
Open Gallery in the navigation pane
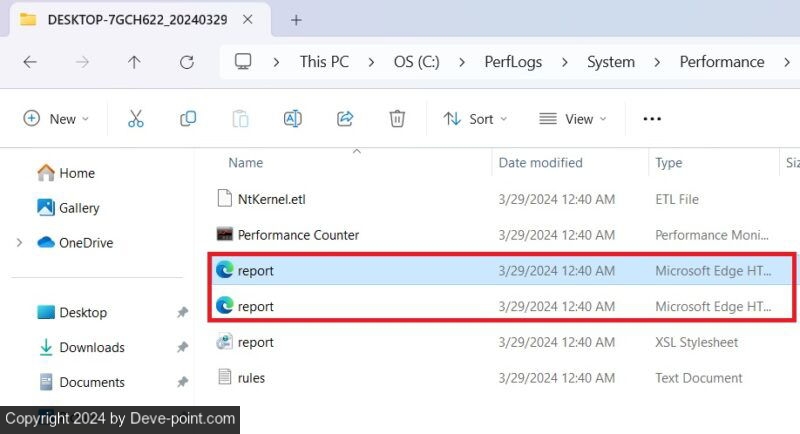(x=79, y=208)
